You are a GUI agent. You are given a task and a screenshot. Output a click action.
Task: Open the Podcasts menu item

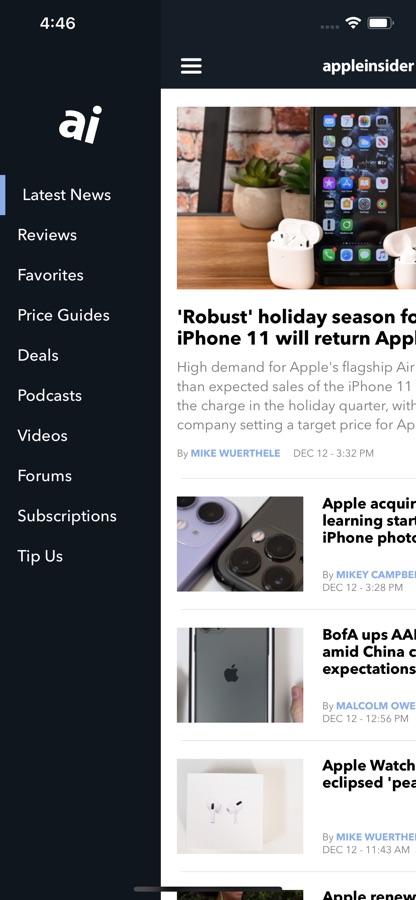tap(49, 396)
